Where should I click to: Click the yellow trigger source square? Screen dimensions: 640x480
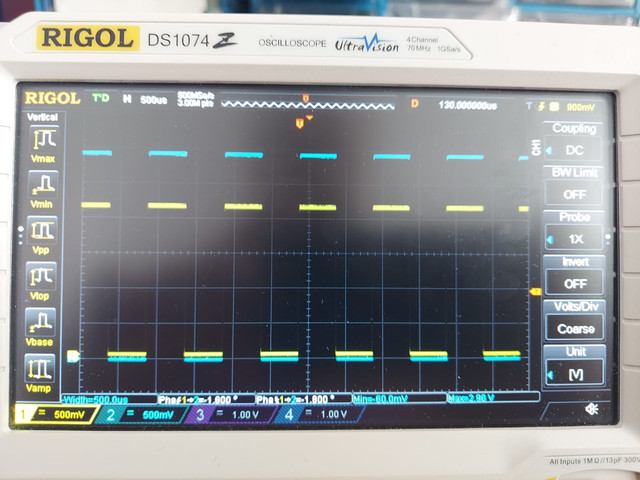tap(554, 107)
